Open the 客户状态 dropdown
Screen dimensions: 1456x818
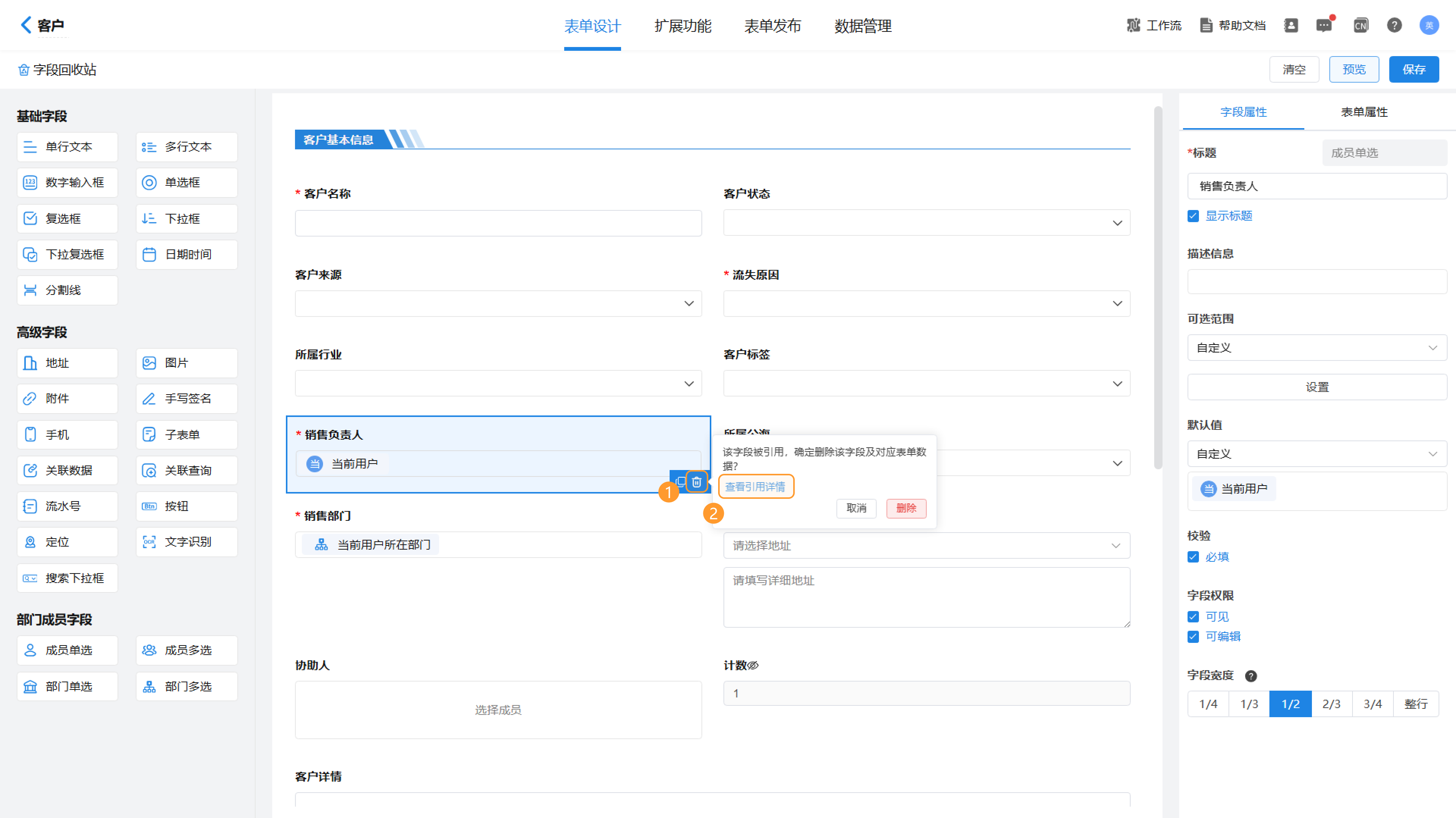tap(926, 223)
